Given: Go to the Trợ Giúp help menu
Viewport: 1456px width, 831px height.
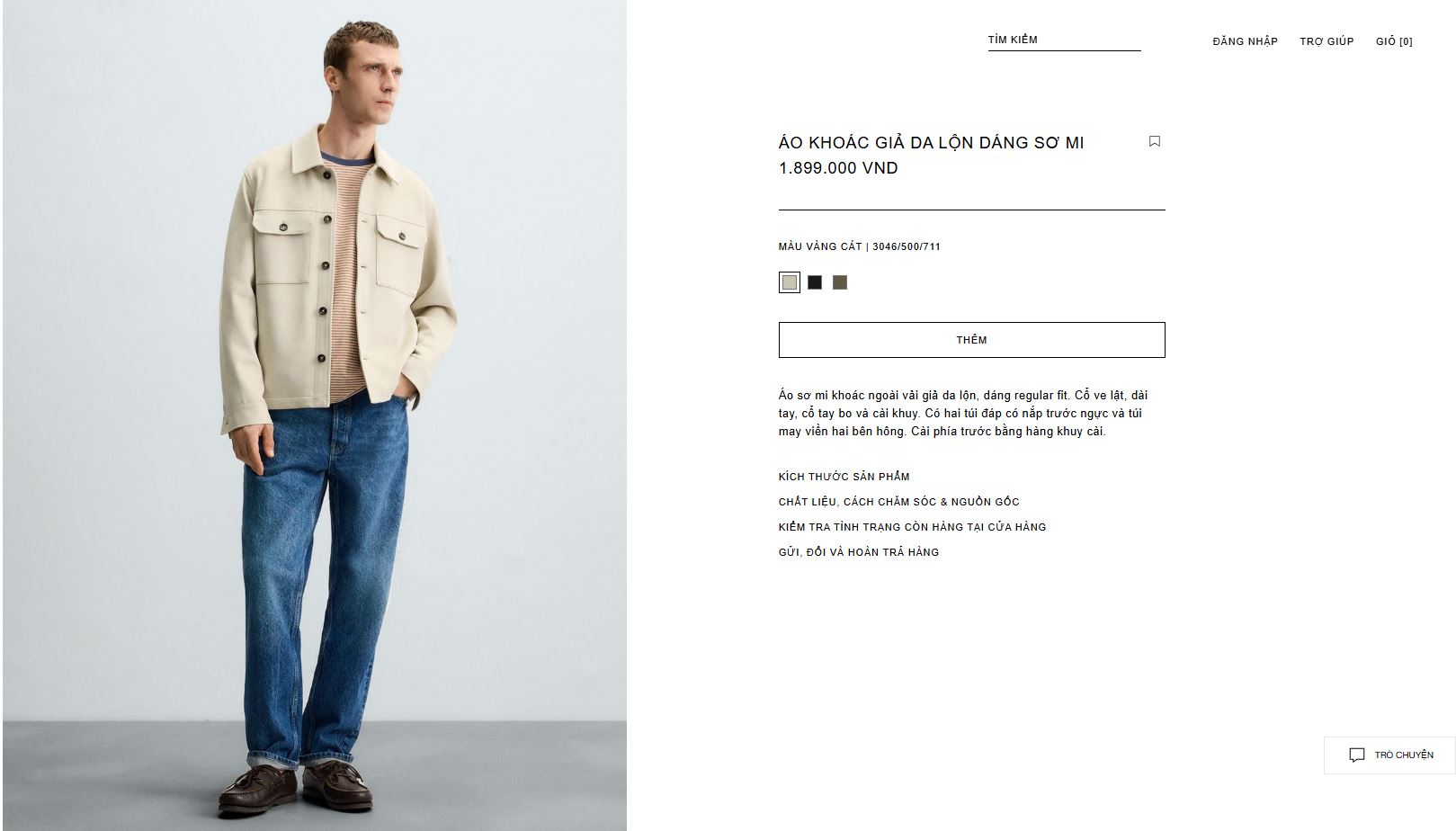Looking at the screenshot, I should 1326,41.
